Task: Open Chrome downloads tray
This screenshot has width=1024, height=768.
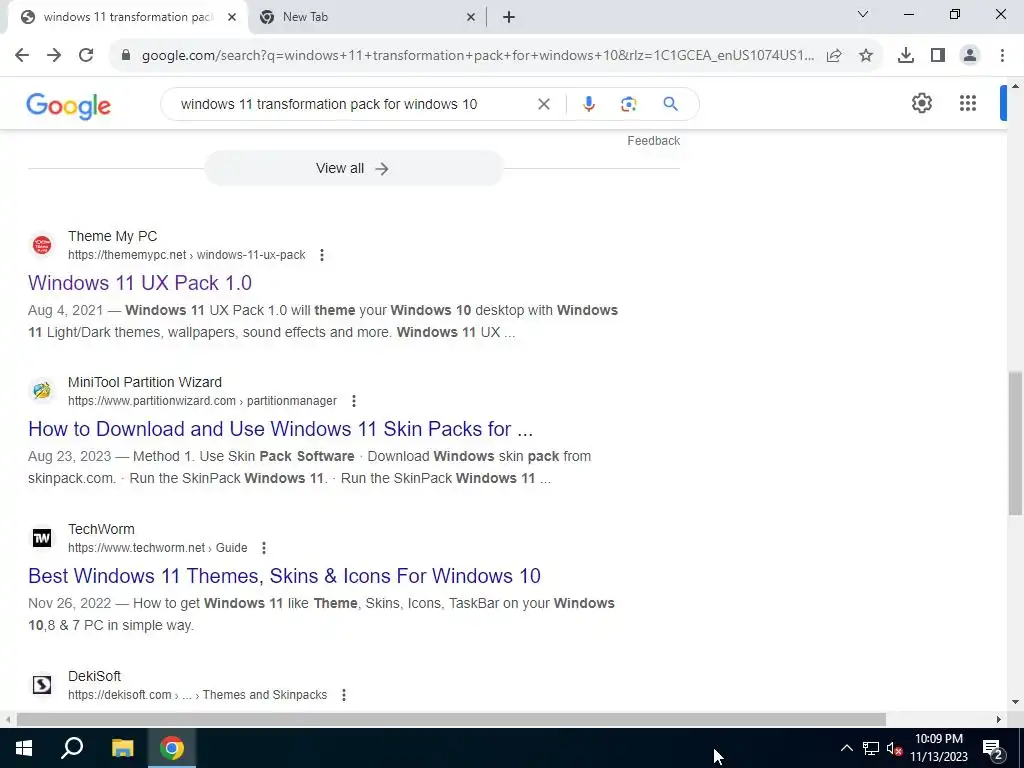Action: click(906, 56)
